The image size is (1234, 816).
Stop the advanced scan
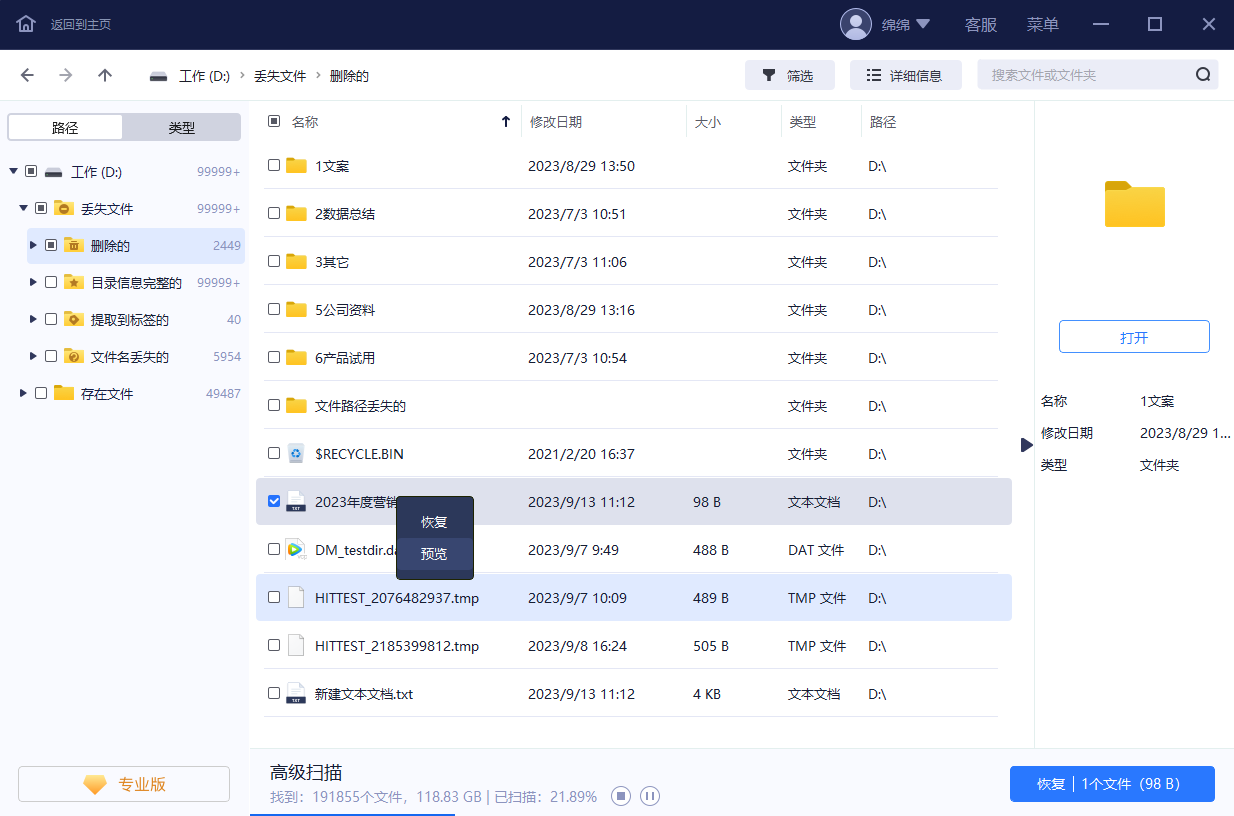pos(621,797)
